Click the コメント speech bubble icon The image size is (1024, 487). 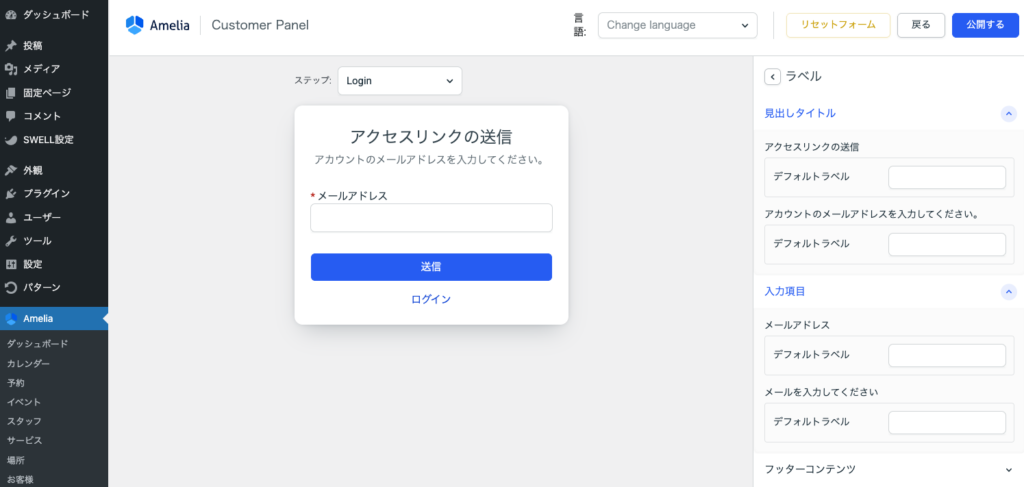click(11, 116)
